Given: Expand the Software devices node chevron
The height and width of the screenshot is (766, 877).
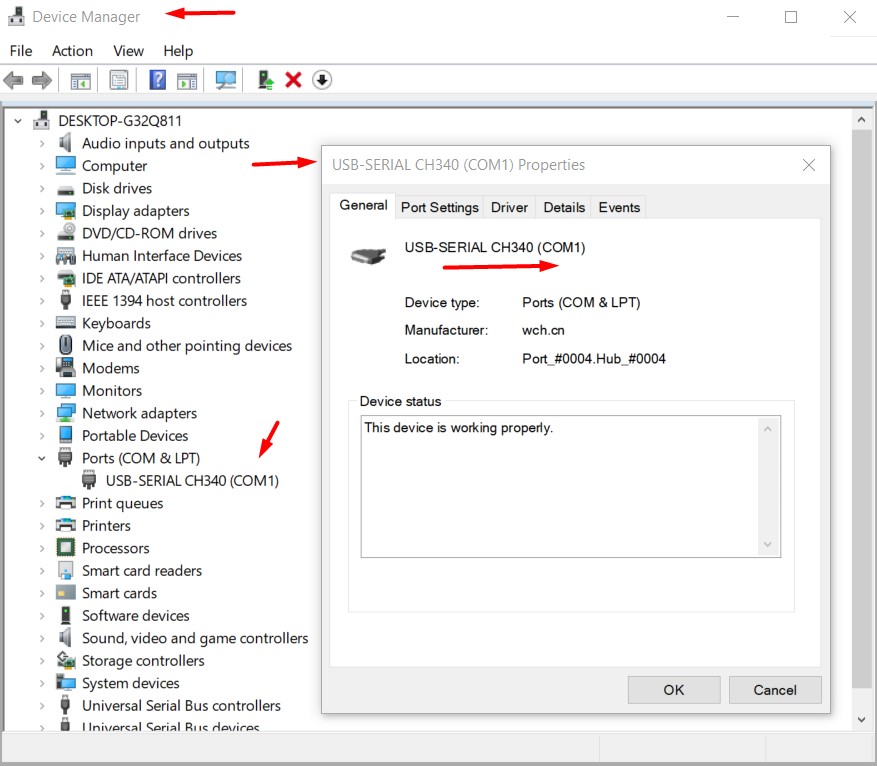Looking at the screenshot, I should 42,616.
